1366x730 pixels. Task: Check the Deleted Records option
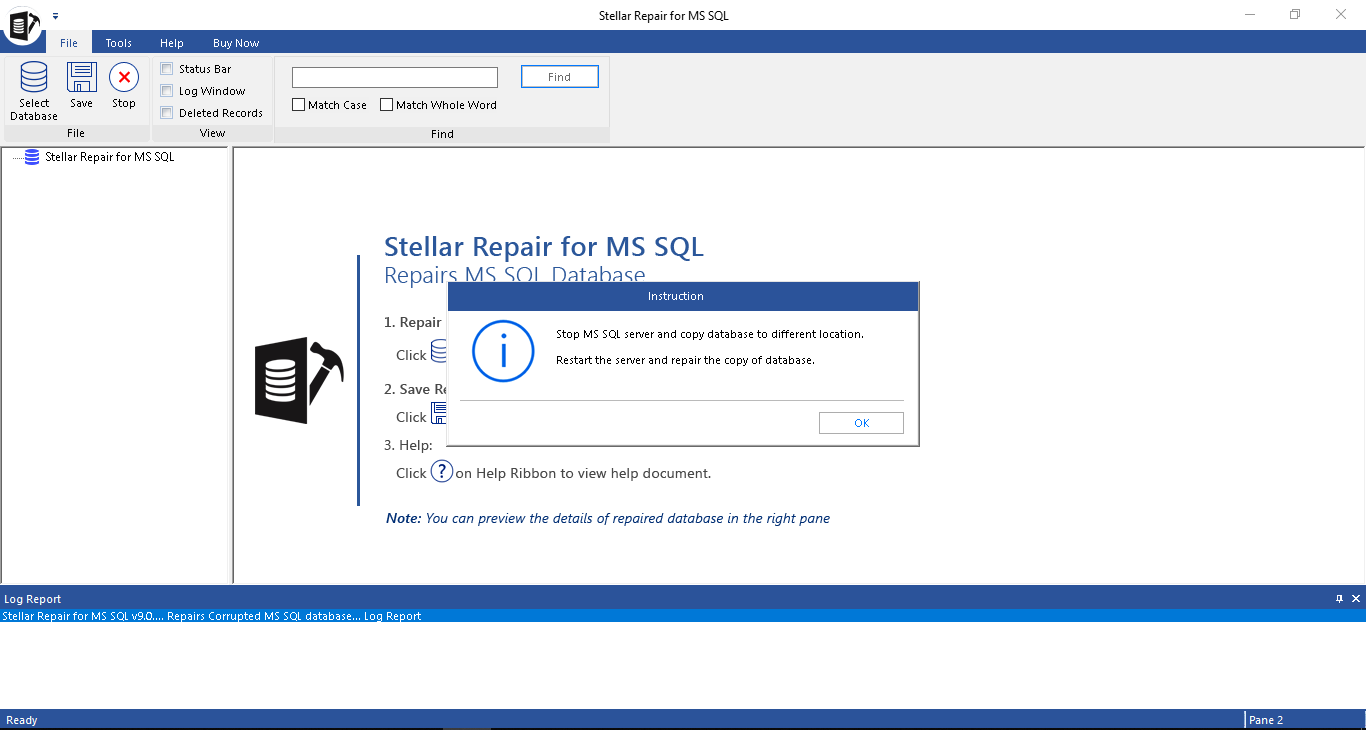(167, 113)
